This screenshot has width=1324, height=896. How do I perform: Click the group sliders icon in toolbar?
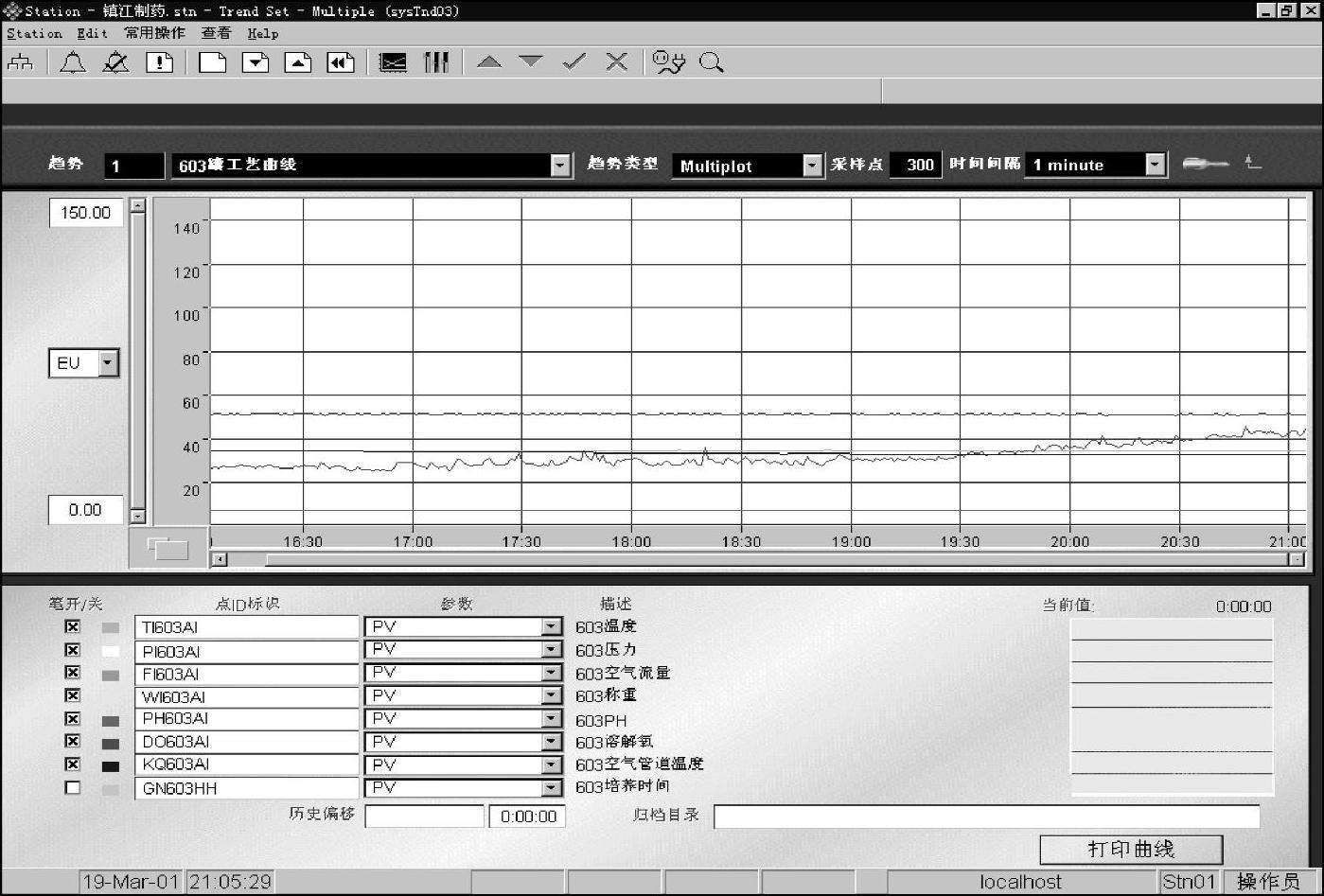pyautogui.click(x=436, y=62)
